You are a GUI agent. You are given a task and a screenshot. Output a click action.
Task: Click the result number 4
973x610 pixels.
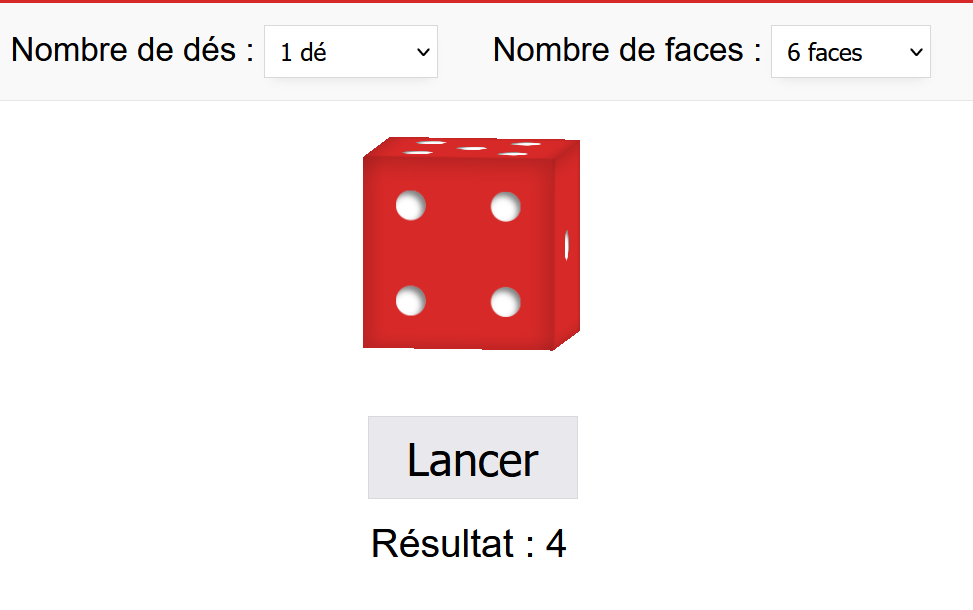tap(556, 544)
